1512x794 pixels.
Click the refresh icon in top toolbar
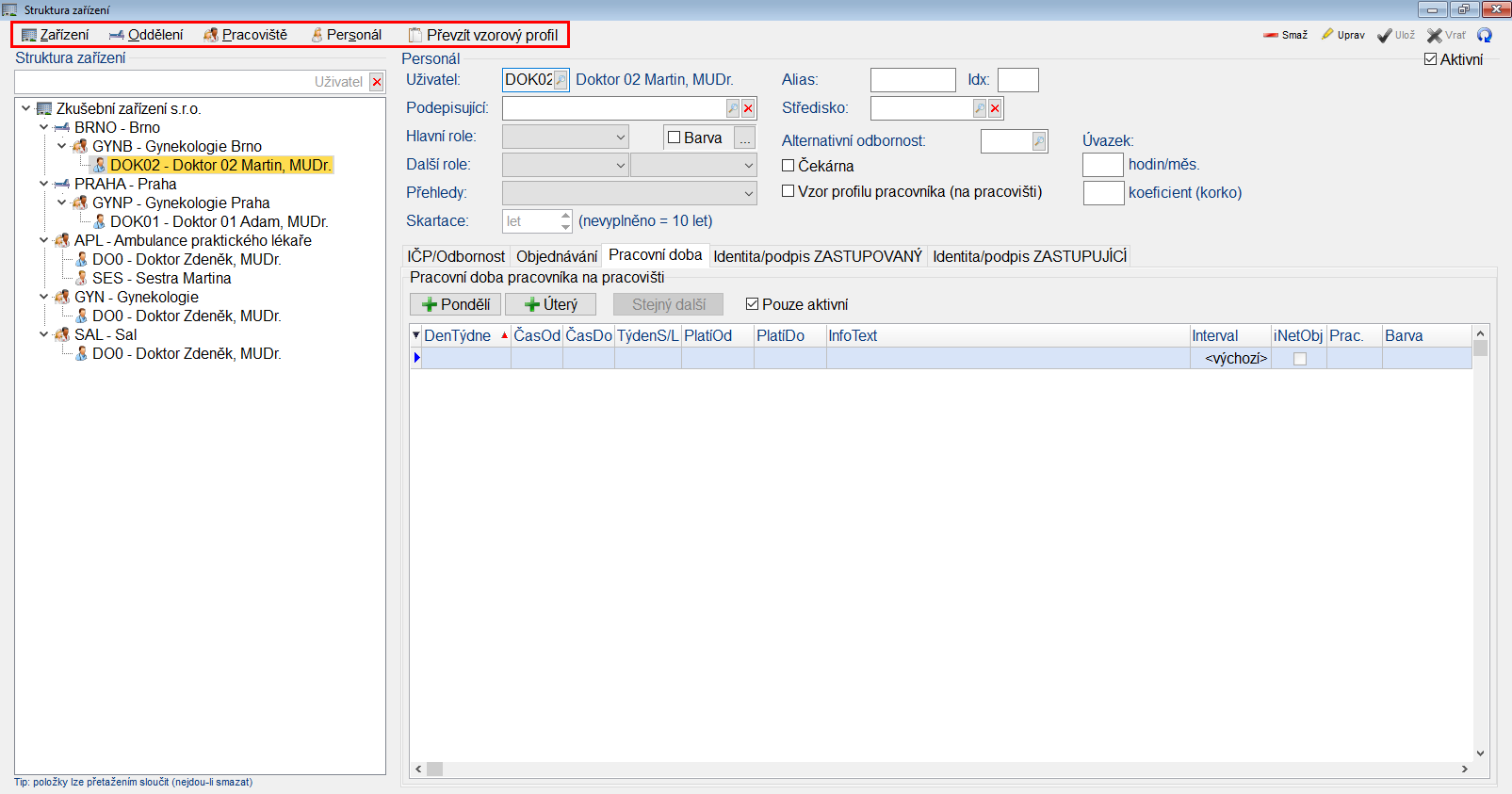click(1485, 35)
